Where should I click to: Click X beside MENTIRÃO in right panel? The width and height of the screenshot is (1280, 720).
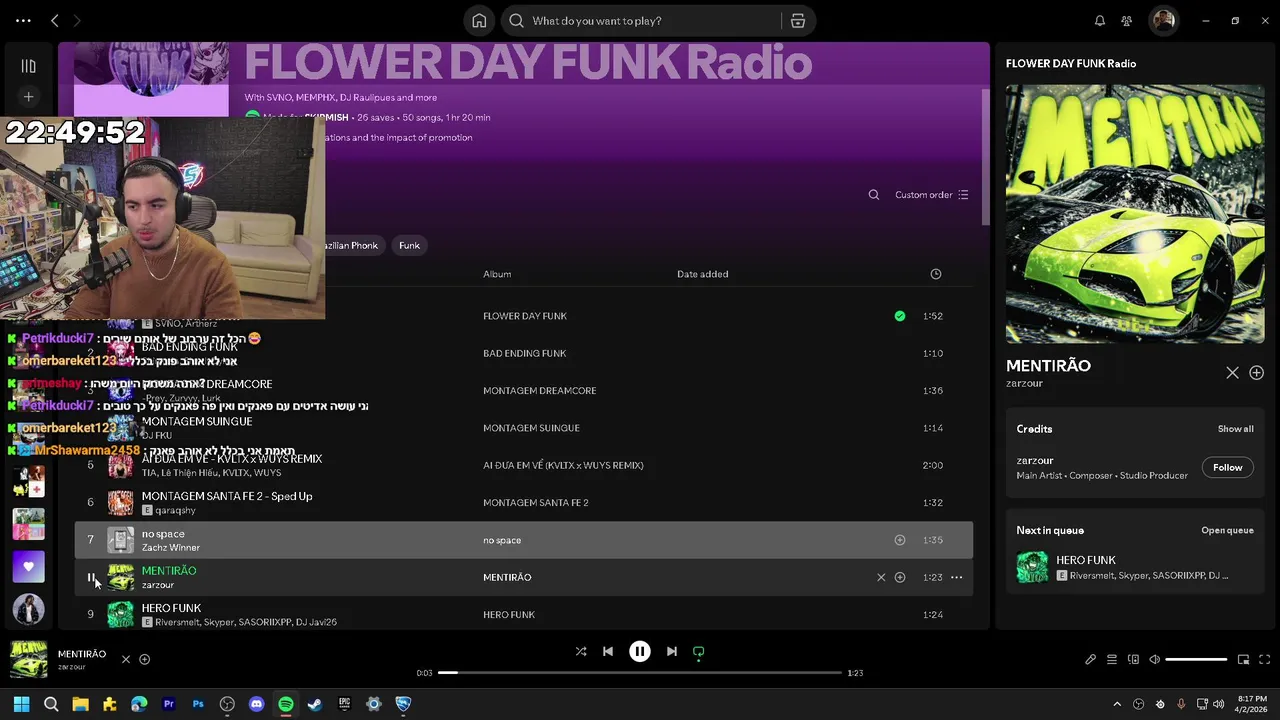click(x=1232, y=373)
